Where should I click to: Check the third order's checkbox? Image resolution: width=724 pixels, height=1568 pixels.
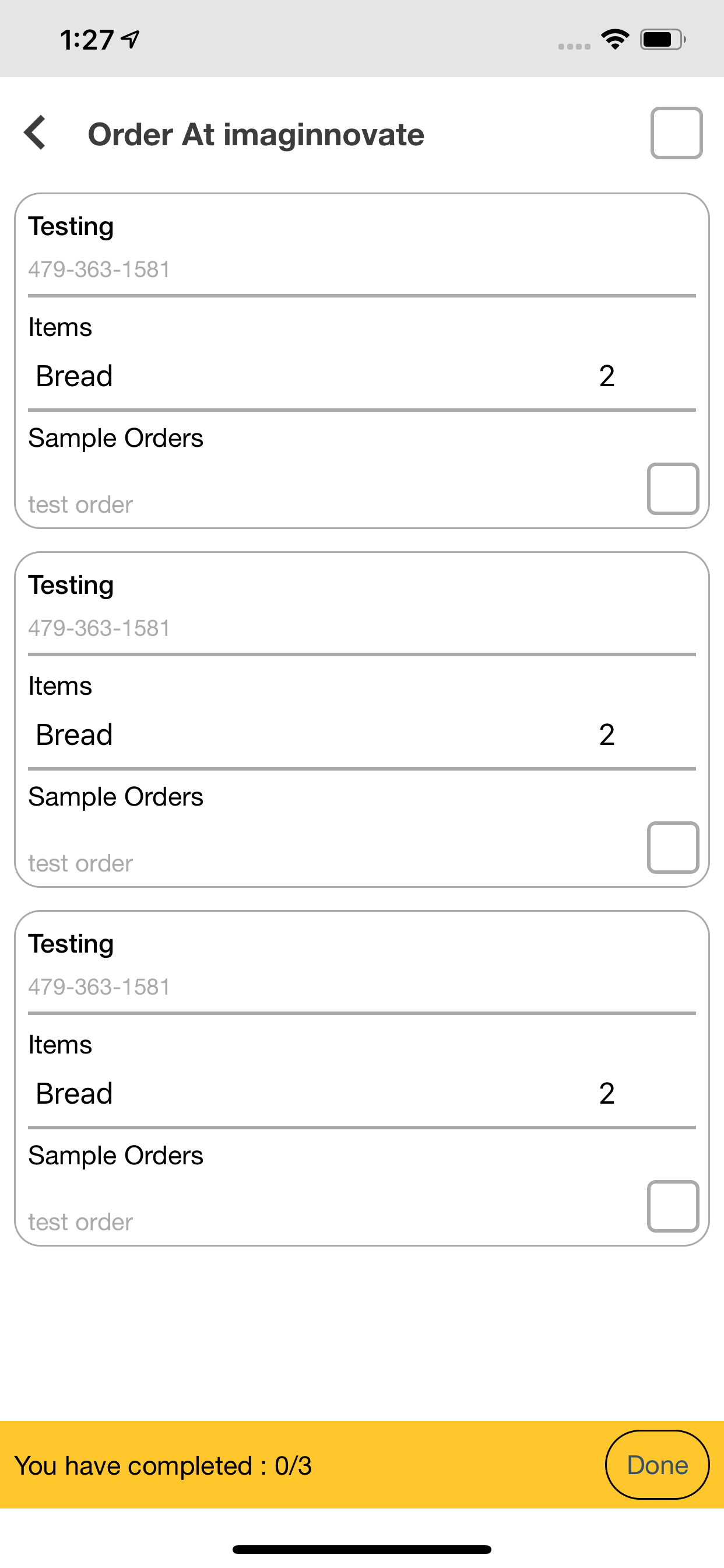pyautogui.click(x=672, y=1206)
